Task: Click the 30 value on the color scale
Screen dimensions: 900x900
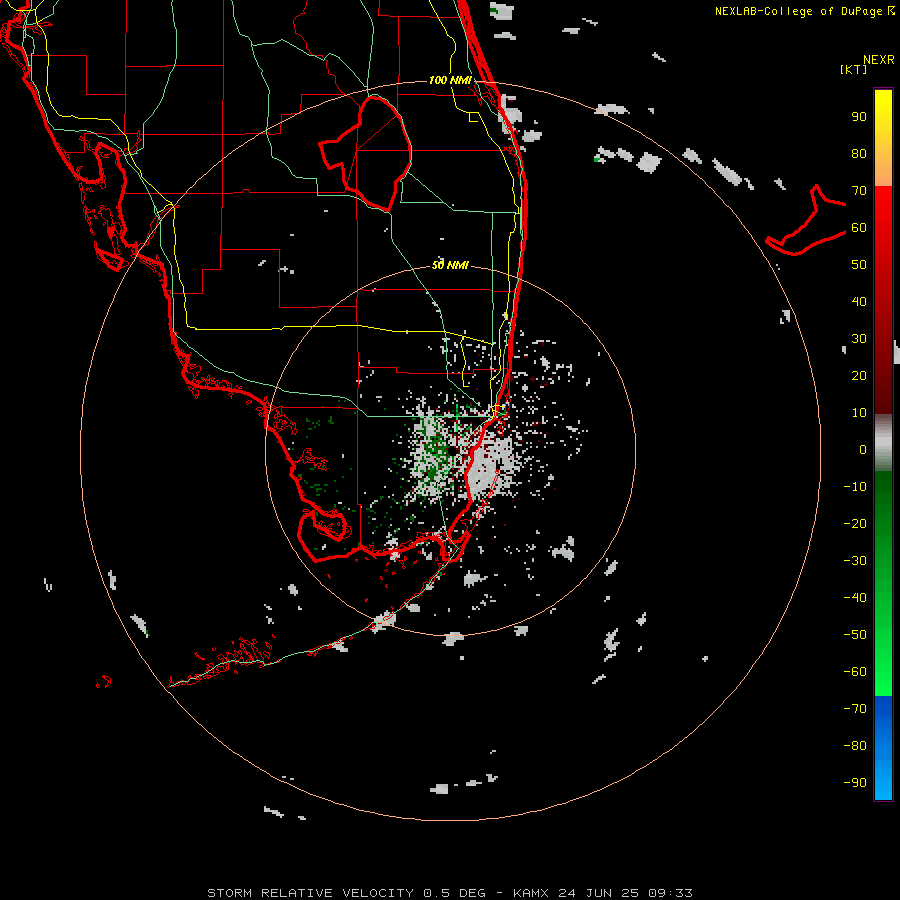Action: 859,339
